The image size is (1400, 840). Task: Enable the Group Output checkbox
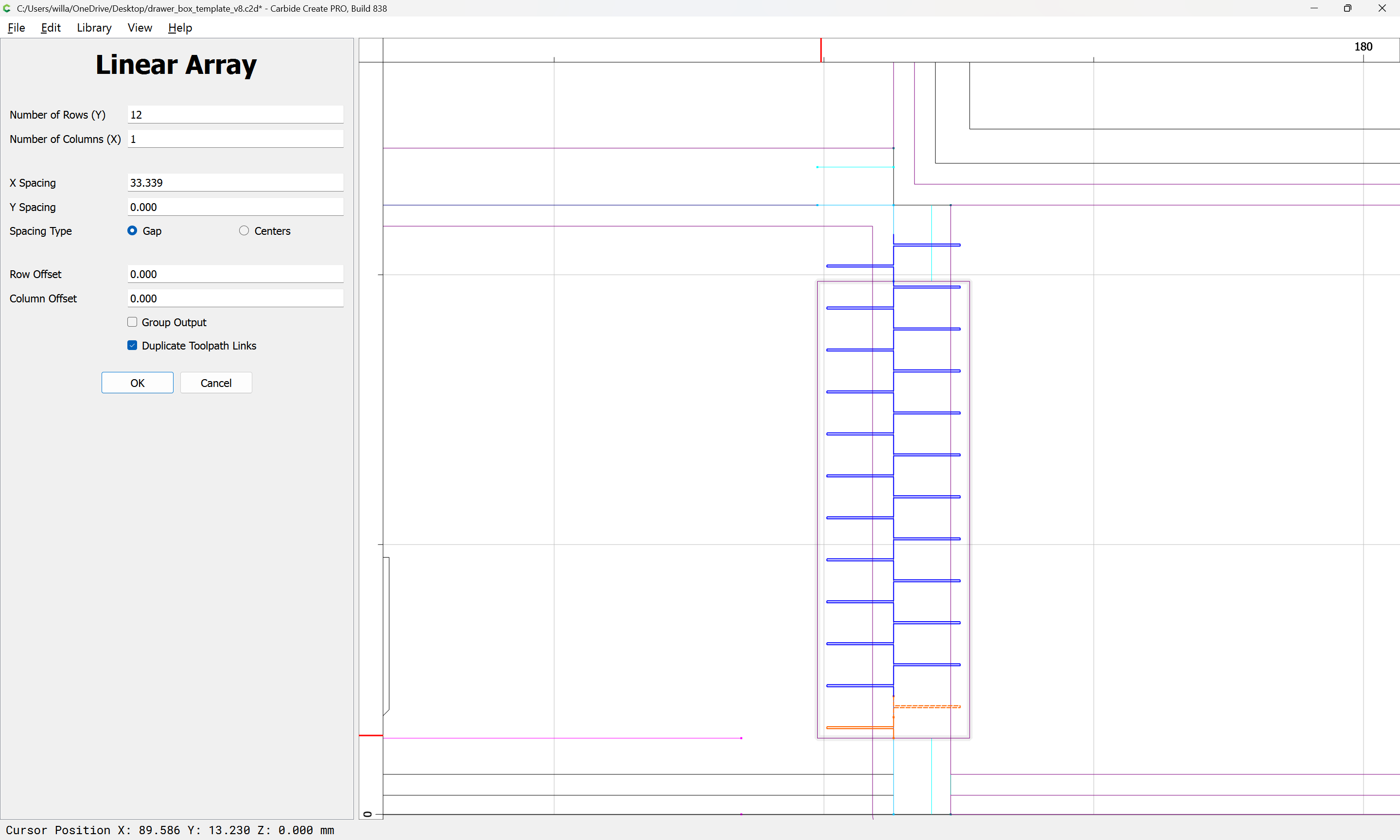pos(132,322)
